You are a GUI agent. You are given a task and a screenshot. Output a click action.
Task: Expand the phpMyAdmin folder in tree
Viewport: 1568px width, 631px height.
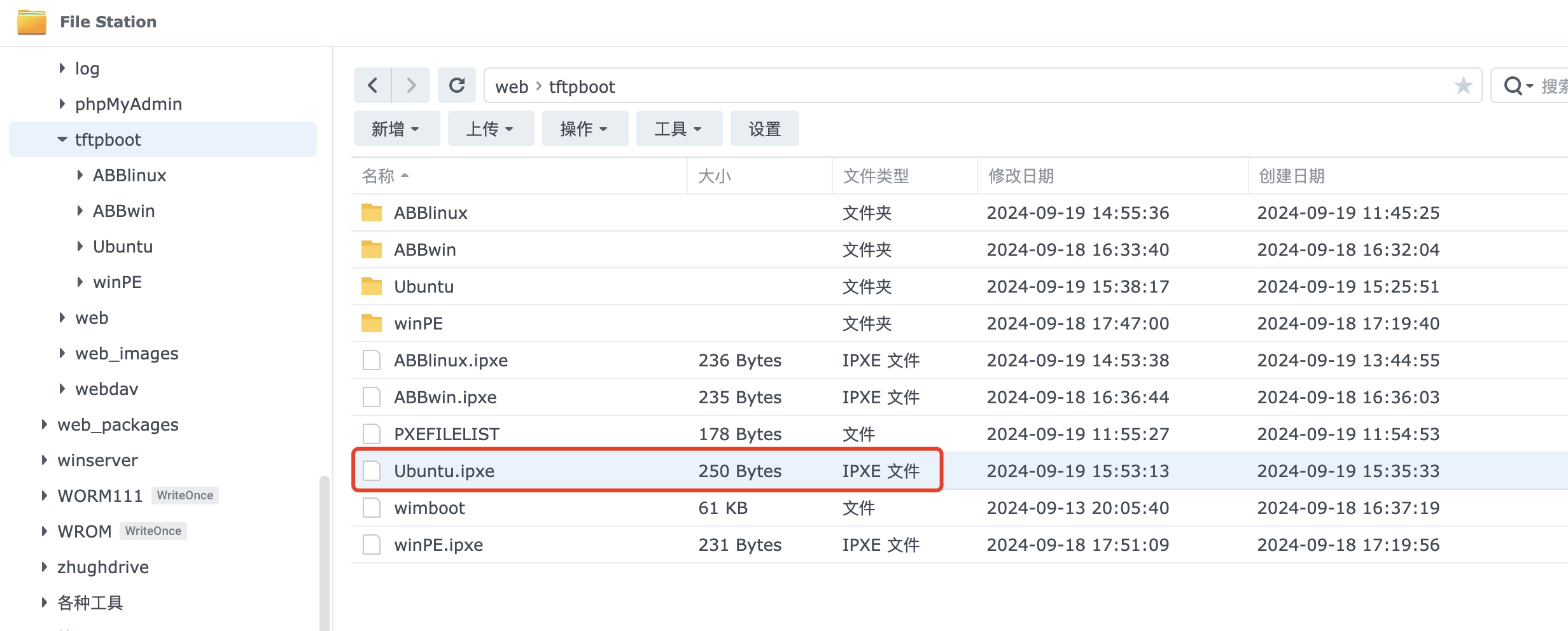pos(62,103)
